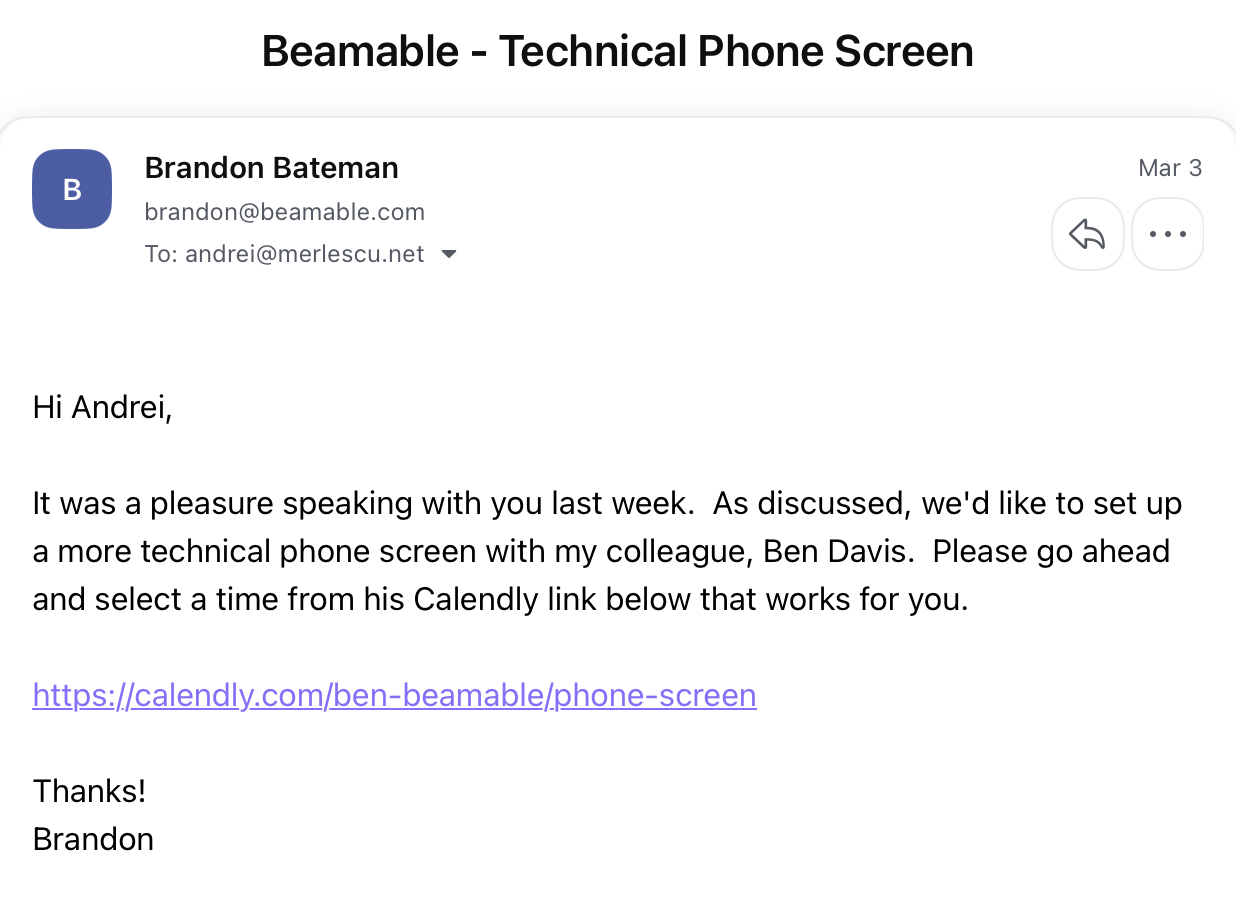Click the 'Brandon' signature at the bottom
This screenshot has width=1236, height=911.
click(x=93, y=838)
